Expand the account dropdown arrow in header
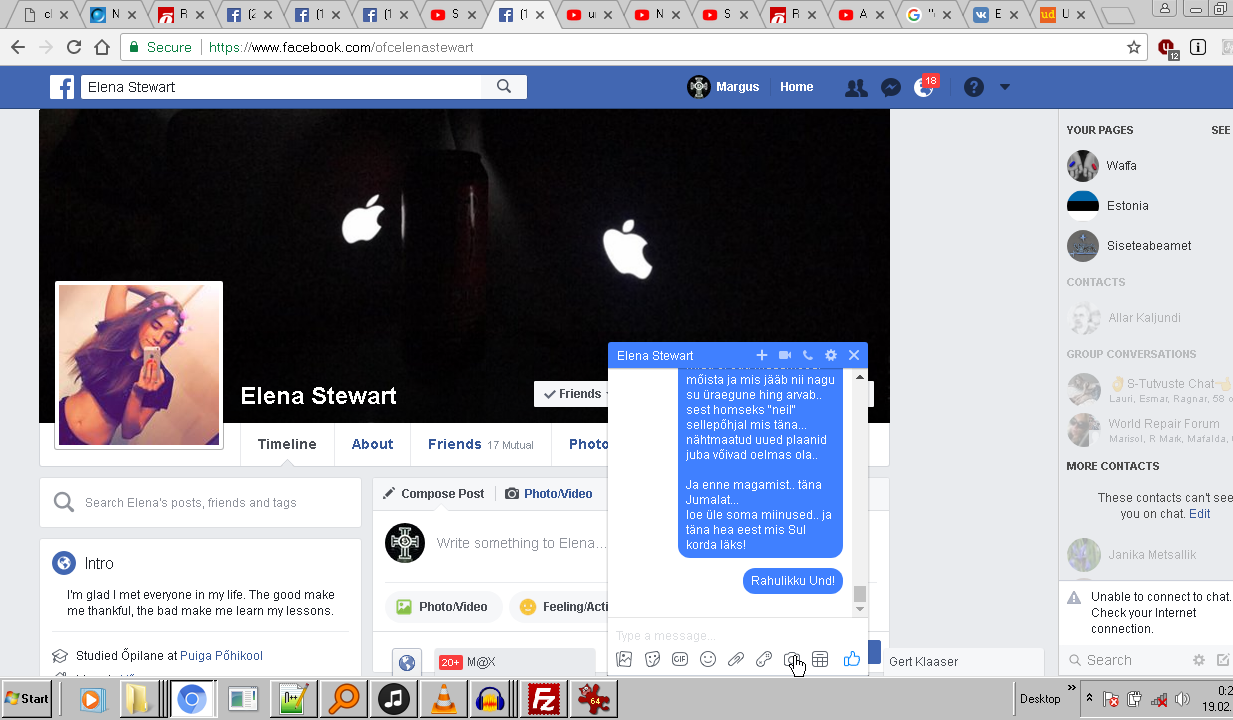The width and height of the screenshot is (1233, 720). coord(1005,87)
